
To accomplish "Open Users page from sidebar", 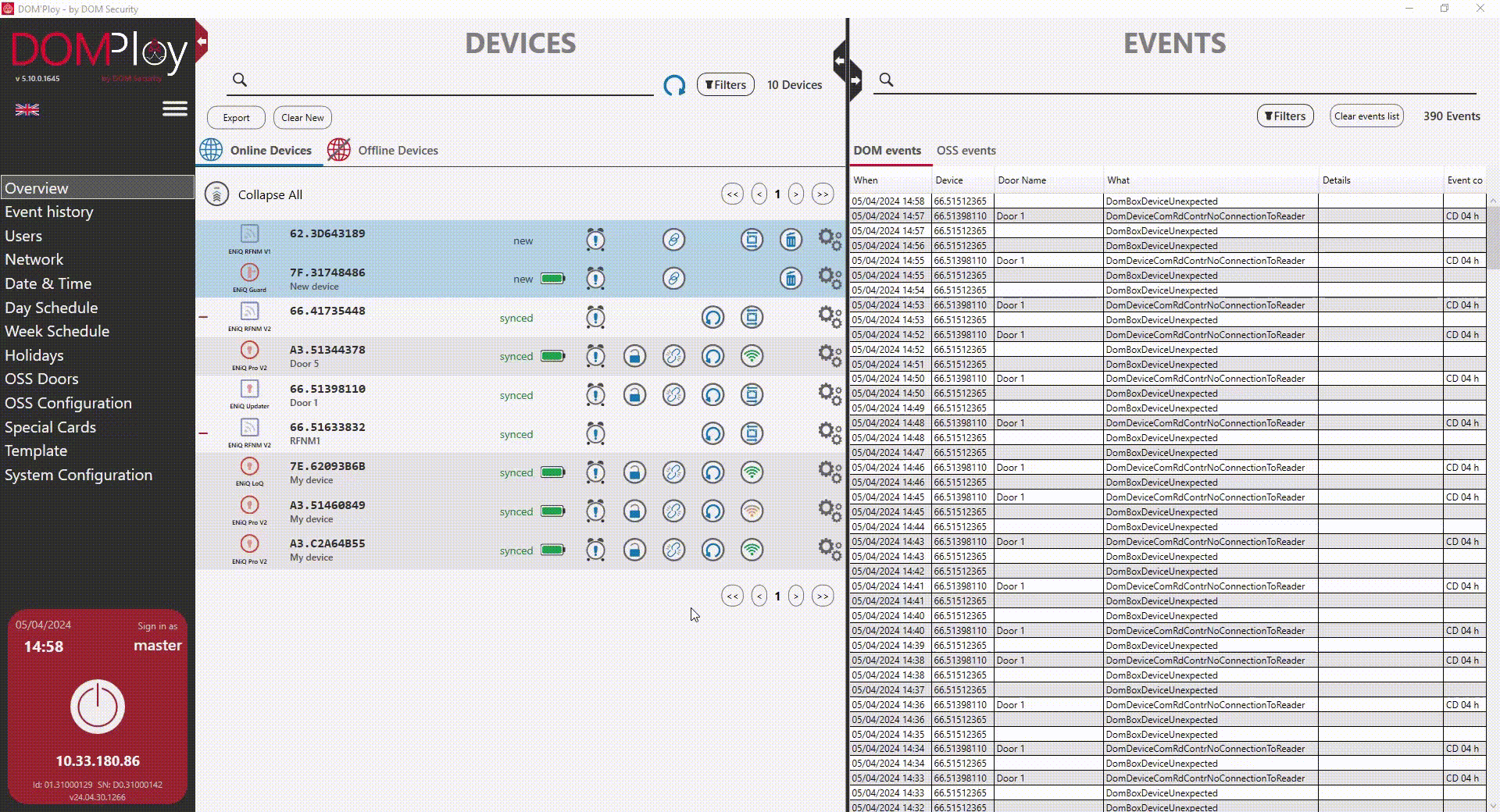I will pos(23,236).
